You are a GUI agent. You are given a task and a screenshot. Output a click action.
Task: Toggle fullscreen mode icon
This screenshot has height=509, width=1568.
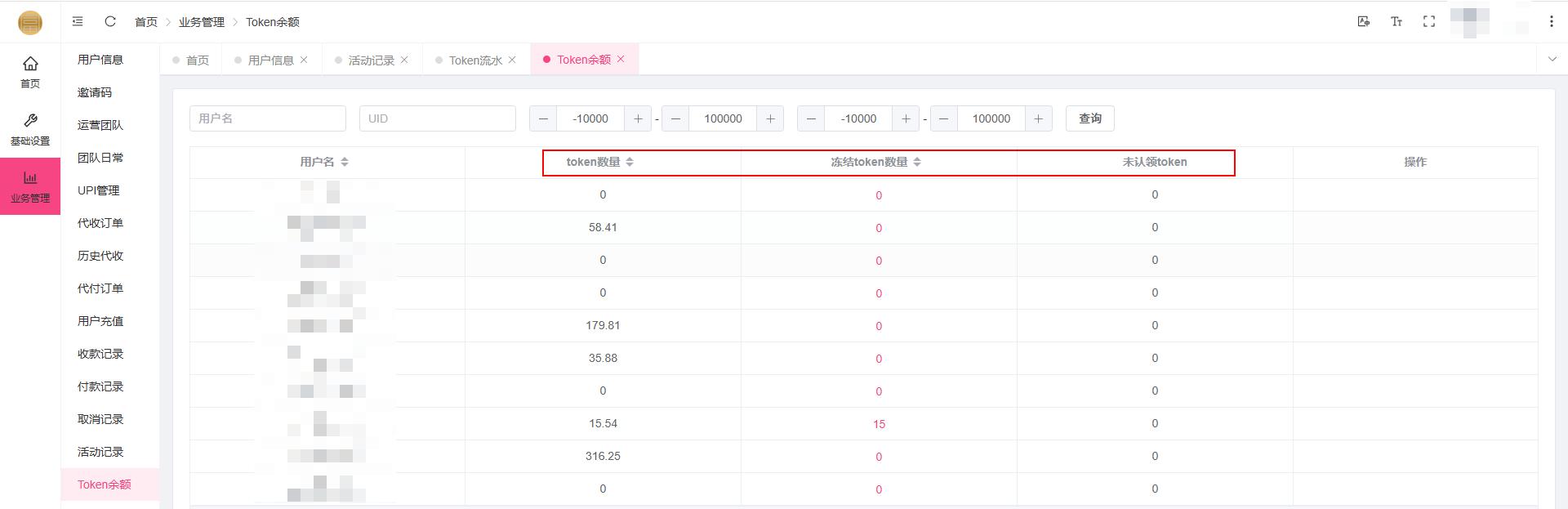pyautogui.click(x=1428, y=21)
